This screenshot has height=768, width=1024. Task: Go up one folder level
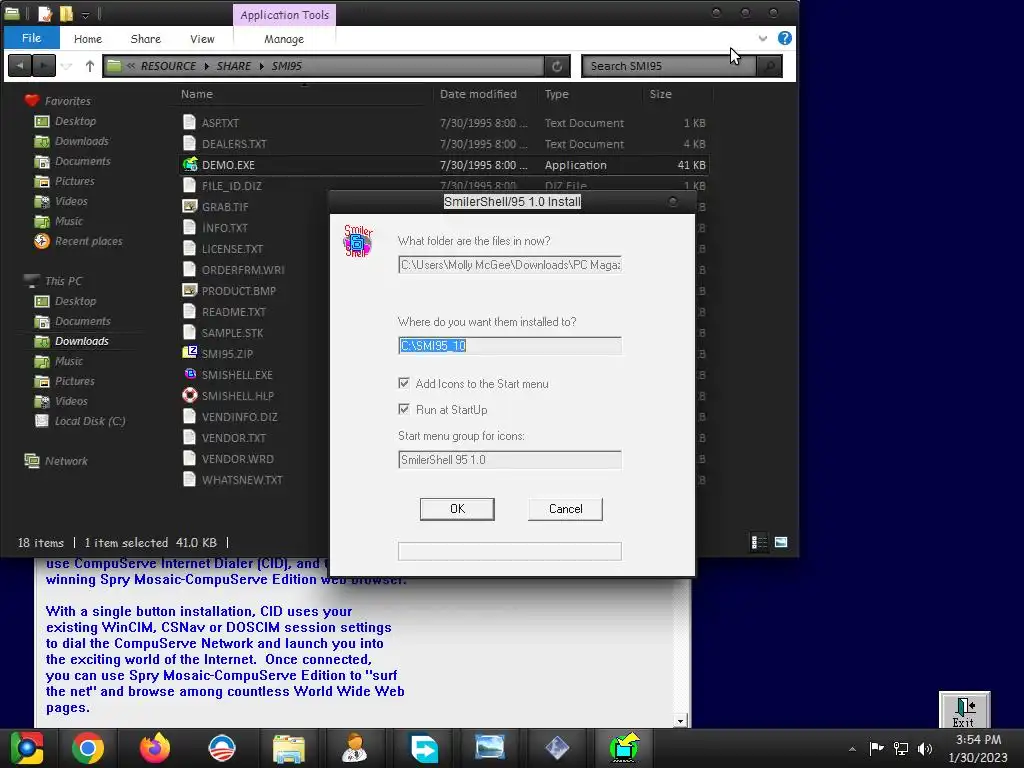click(x=89, y=65)
